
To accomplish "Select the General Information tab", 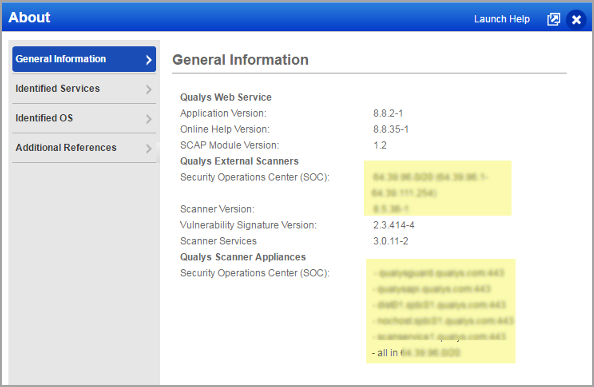I will click(x=84, y=59).
